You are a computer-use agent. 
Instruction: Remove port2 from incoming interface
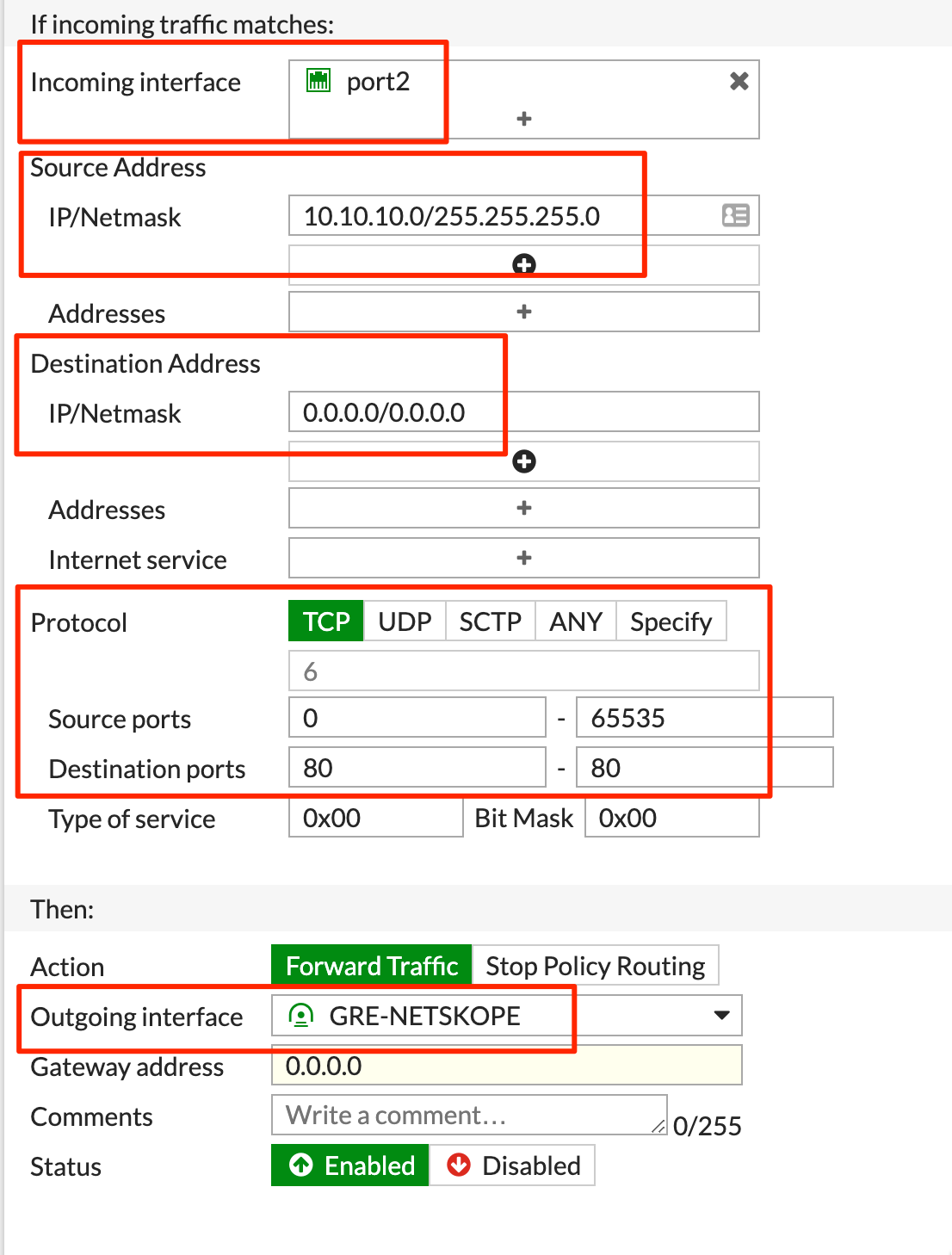pos(739,80)
